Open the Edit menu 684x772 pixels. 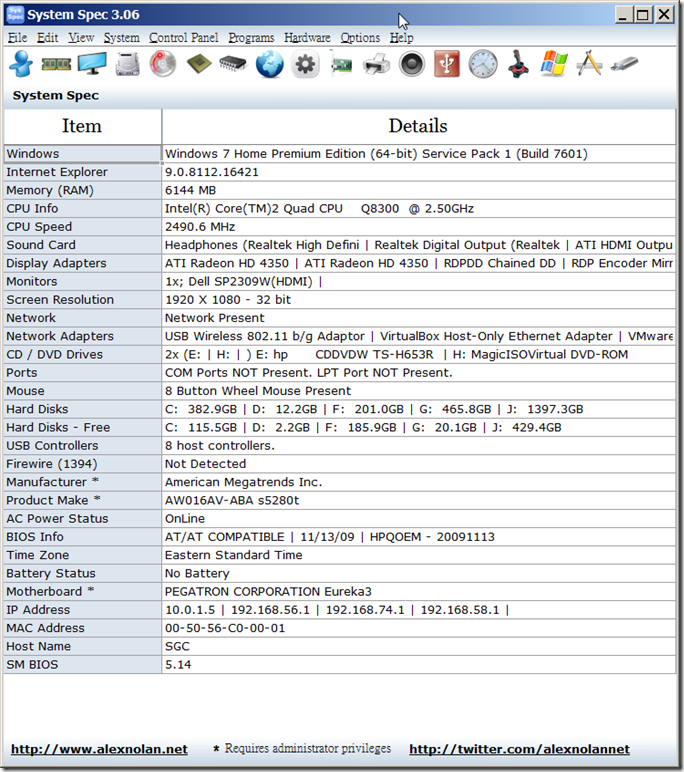point(47,38)
